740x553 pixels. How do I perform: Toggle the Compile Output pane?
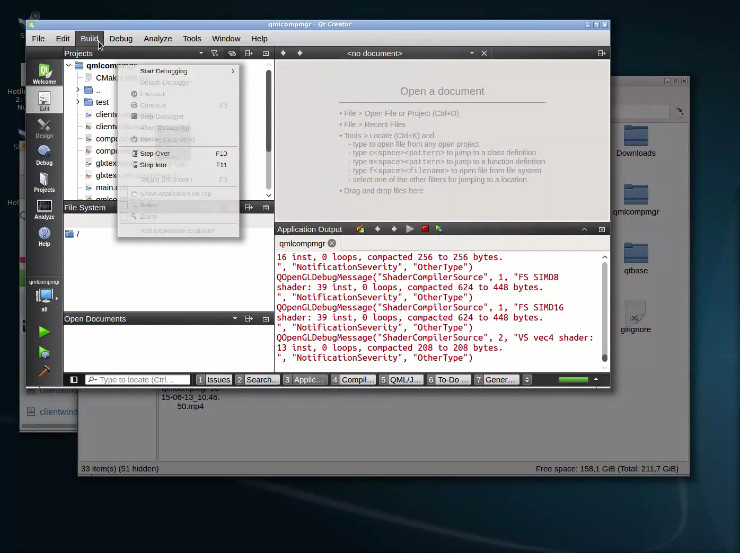(353, 379)
